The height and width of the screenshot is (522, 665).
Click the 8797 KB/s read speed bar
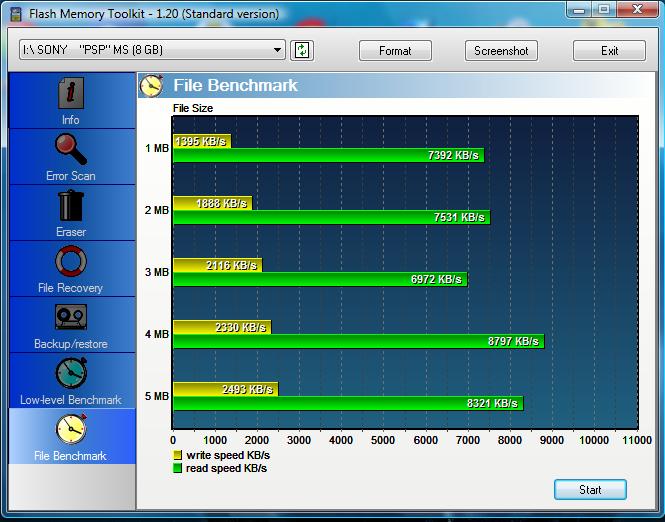pos(358,341)
